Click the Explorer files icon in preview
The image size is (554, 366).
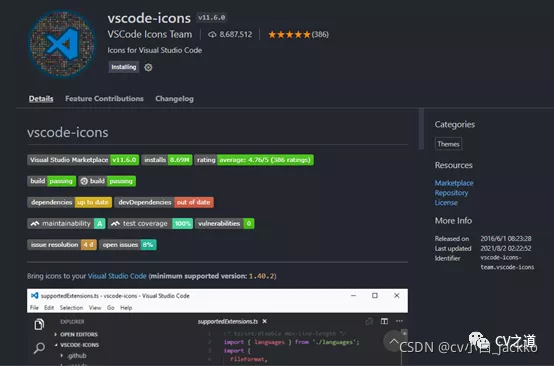click(39, 324)
